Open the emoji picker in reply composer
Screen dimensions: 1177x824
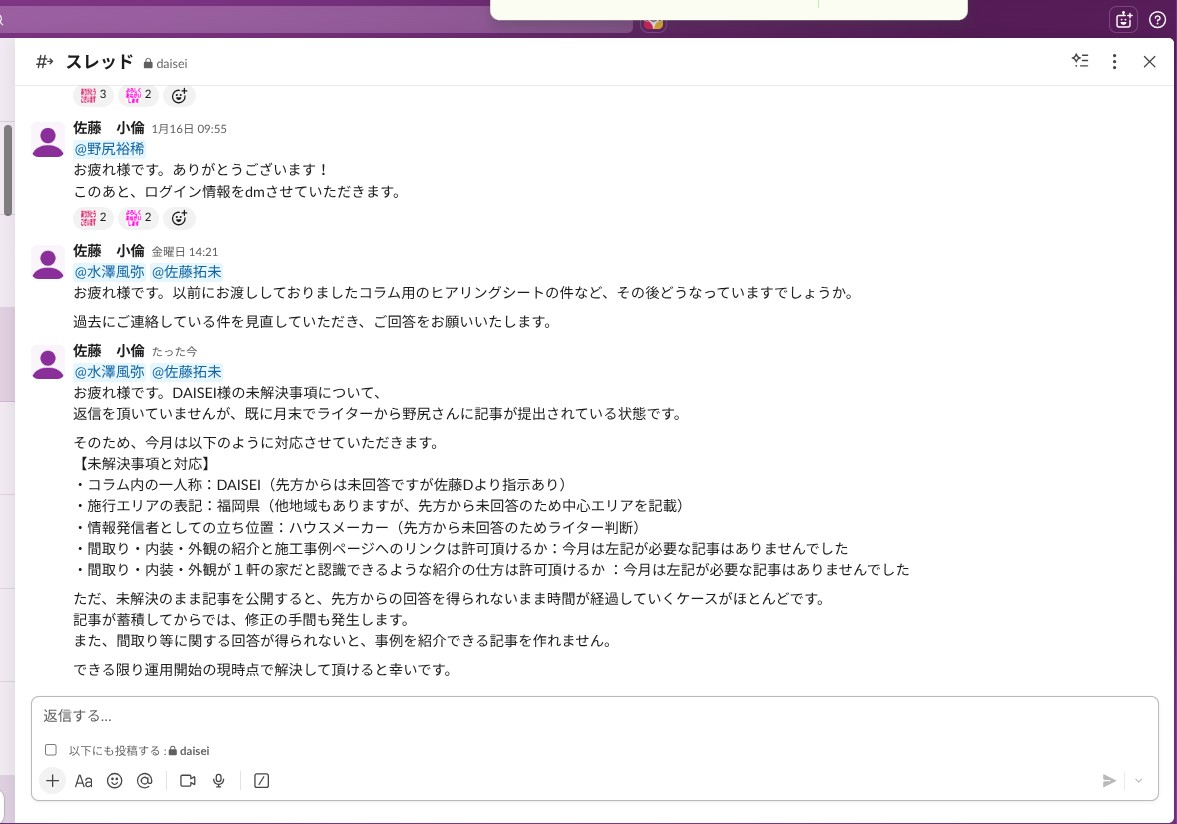pyautogui.click(x=114, y=781)
